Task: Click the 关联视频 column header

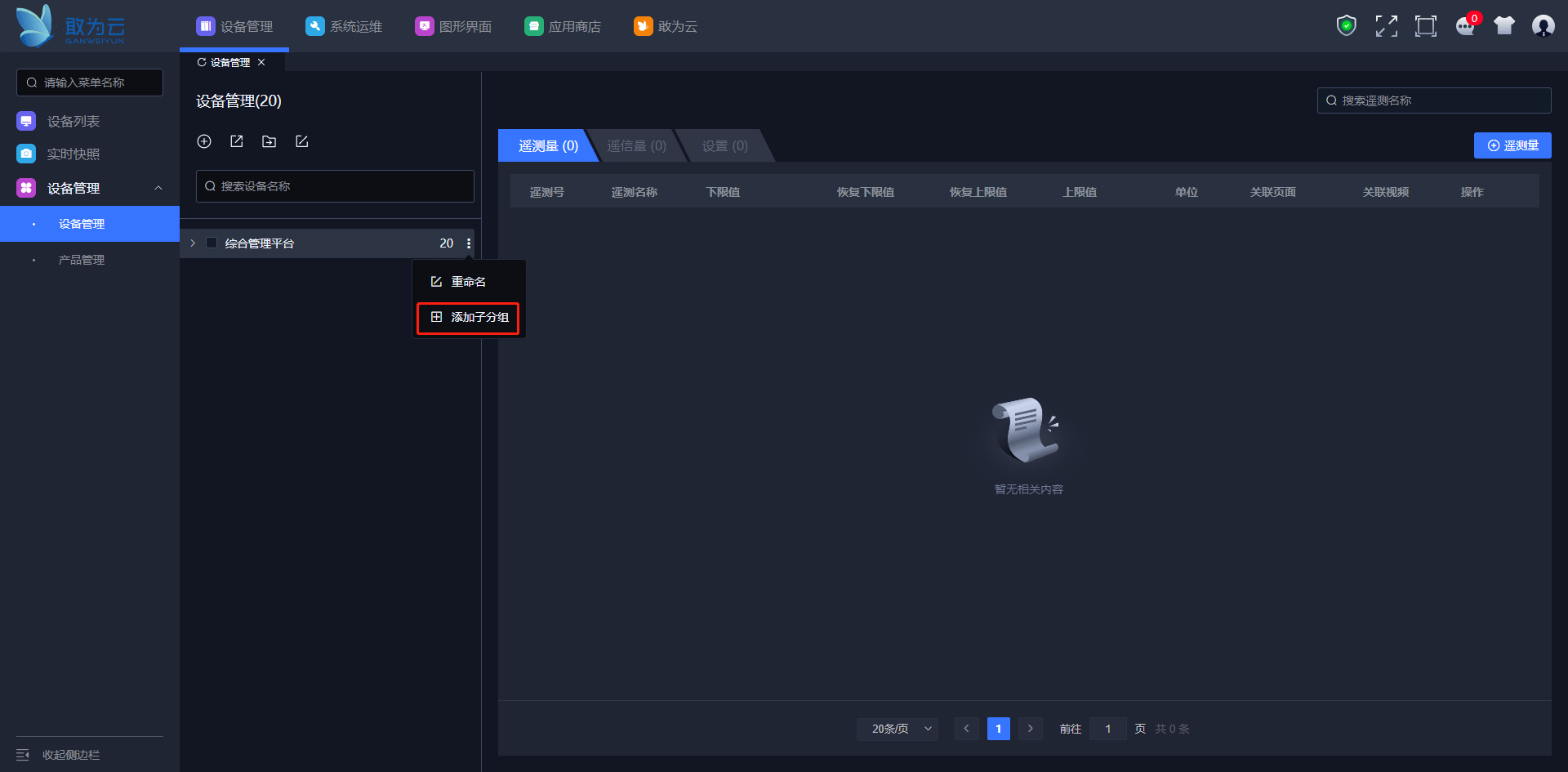Action: coord(1385,192)
